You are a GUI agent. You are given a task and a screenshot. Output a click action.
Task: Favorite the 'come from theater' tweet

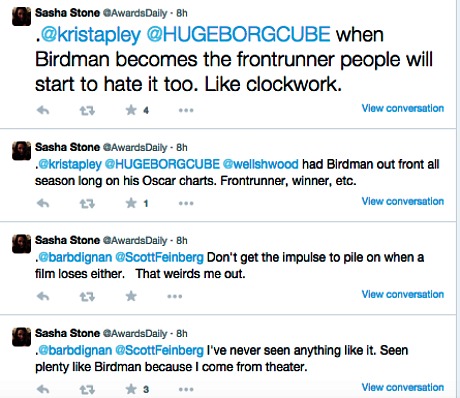point(131,389)
